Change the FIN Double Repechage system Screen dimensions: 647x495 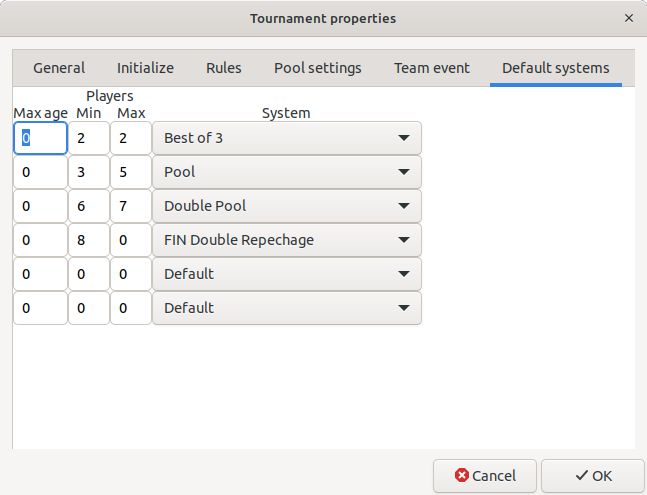pyautogui.click(x=287, y=240)
